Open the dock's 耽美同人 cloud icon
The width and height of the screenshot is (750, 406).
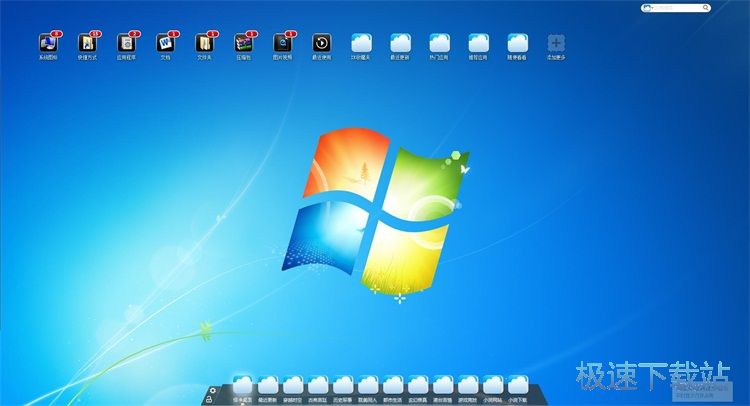tap(368, 386)
